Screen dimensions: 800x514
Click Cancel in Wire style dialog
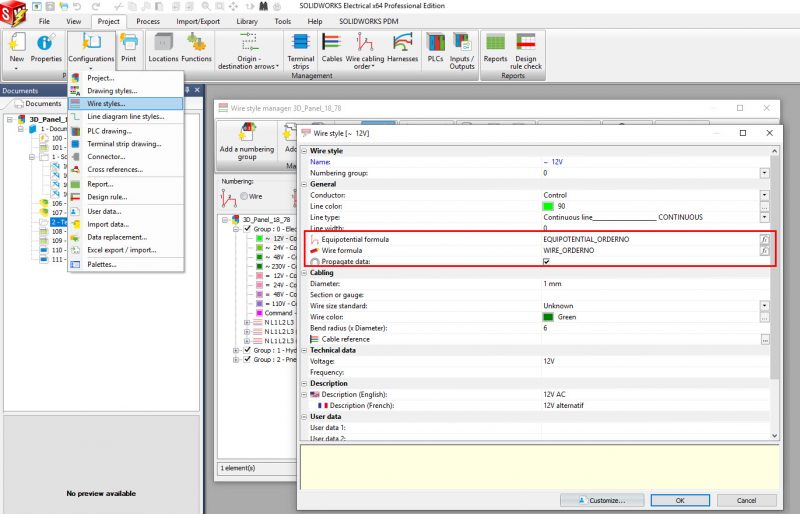(746, 500)
